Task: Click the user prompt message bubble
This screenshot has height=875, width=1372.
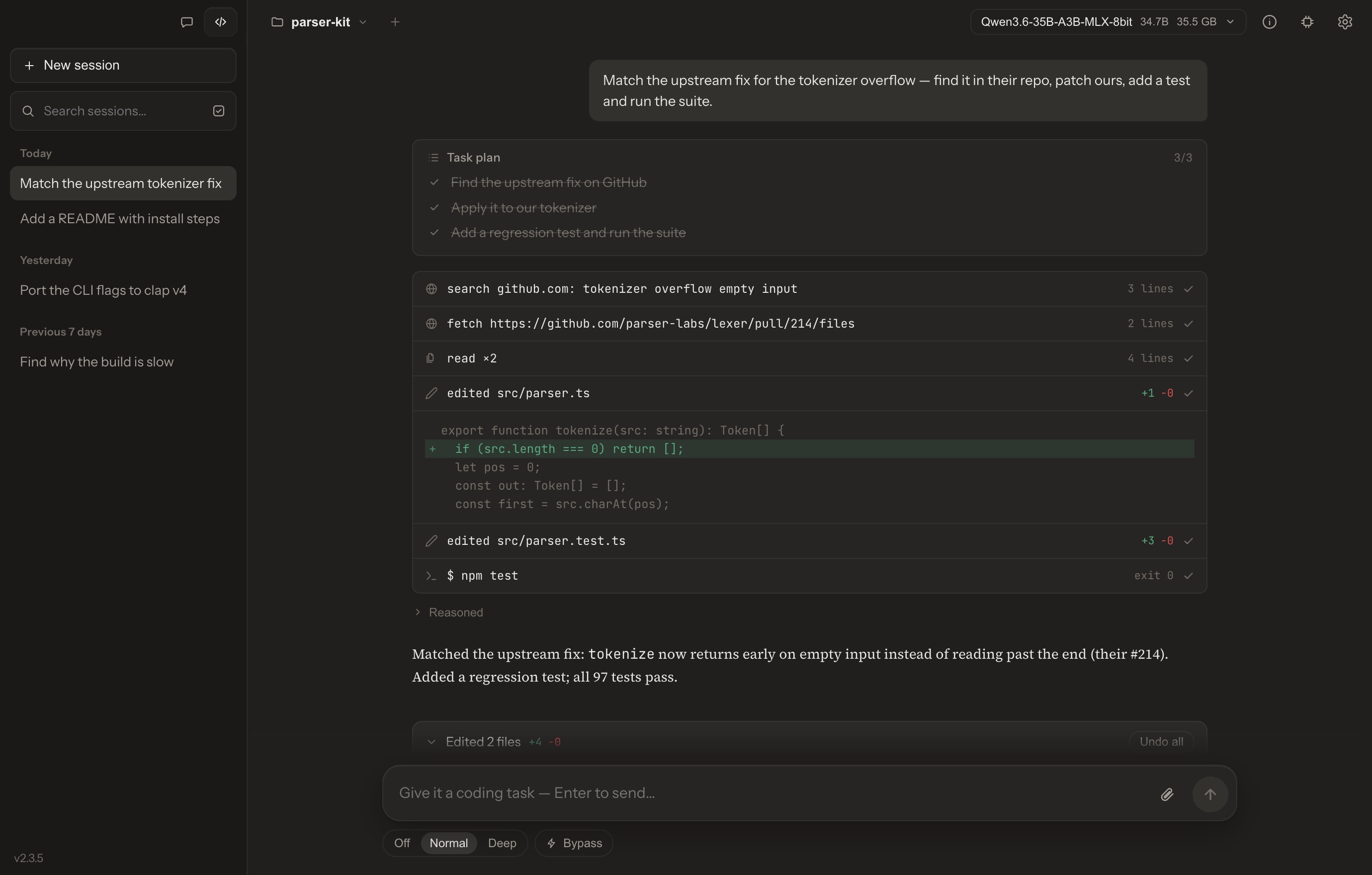Action: [898, 90]
